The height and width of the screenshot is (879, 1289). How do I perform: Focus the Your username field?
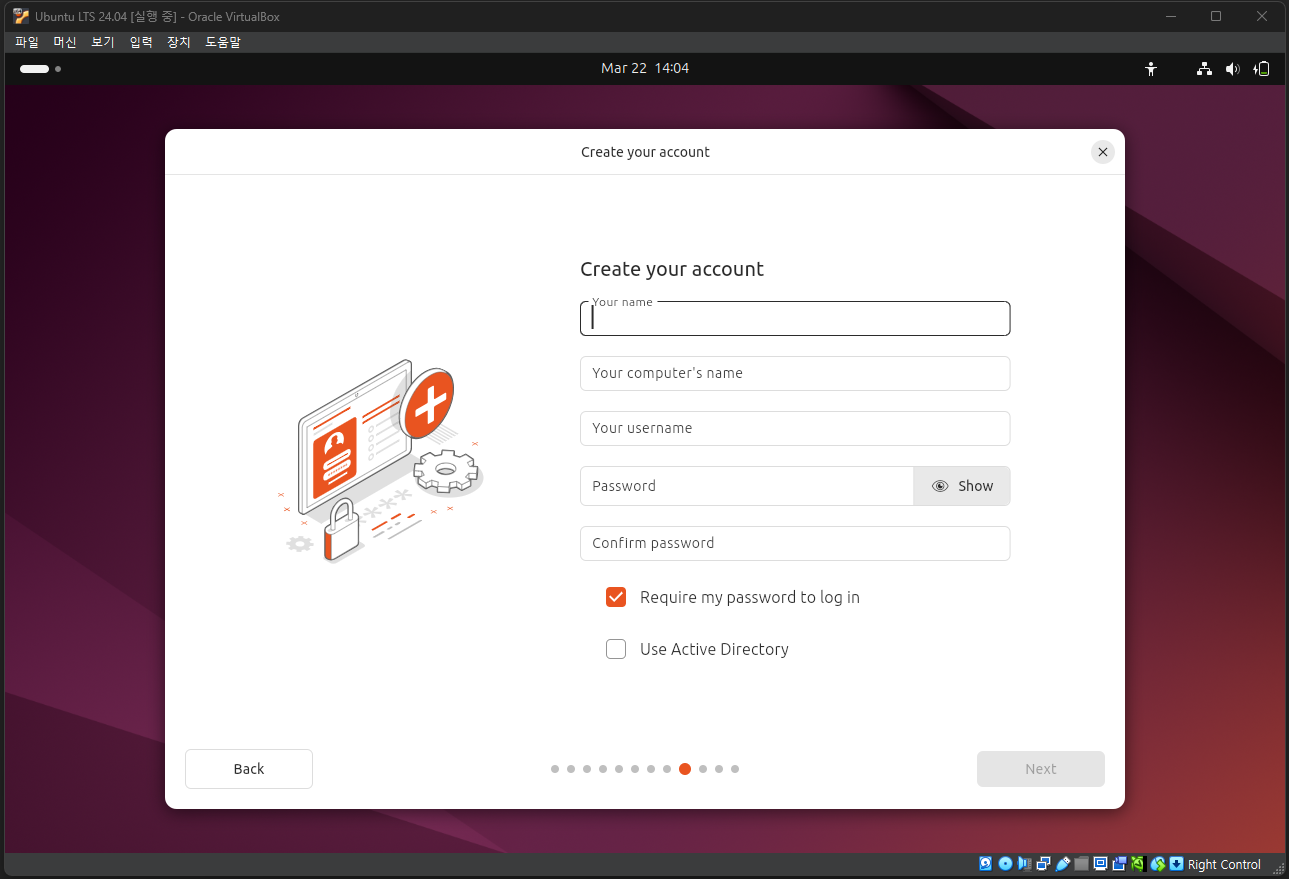(x=795, y=428)
